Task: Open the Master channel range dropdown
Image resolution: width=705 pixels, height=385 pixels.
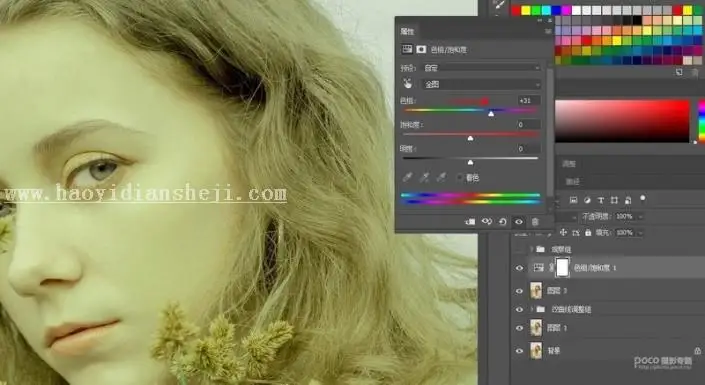Action: pyautogui.click(x=481, y=84)
